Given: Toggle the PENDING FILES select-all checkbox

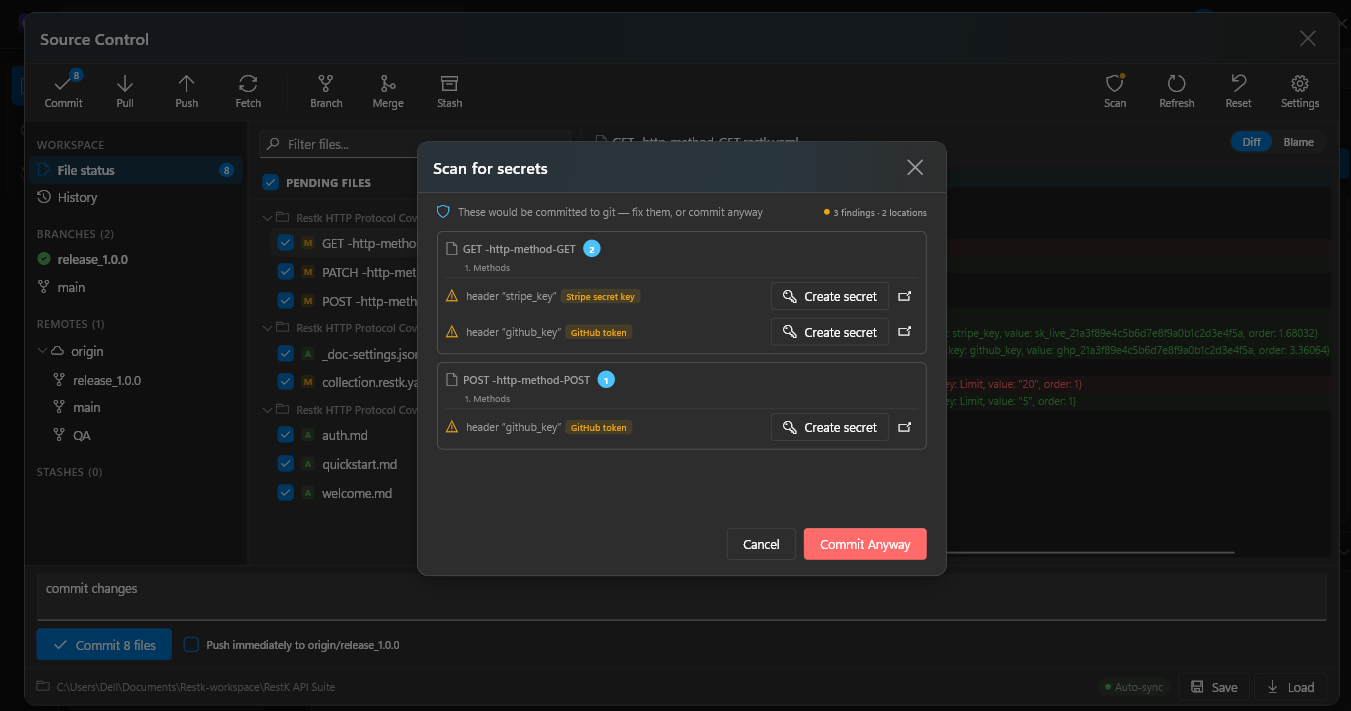Looking at the screenshot, I should tap(270, 182).
